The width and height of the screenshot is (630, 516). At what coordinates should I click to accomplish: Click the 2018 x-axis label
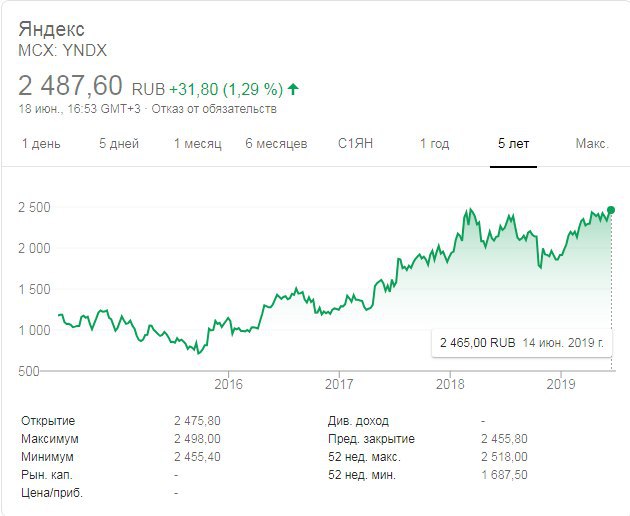click(x=450, y=384)
